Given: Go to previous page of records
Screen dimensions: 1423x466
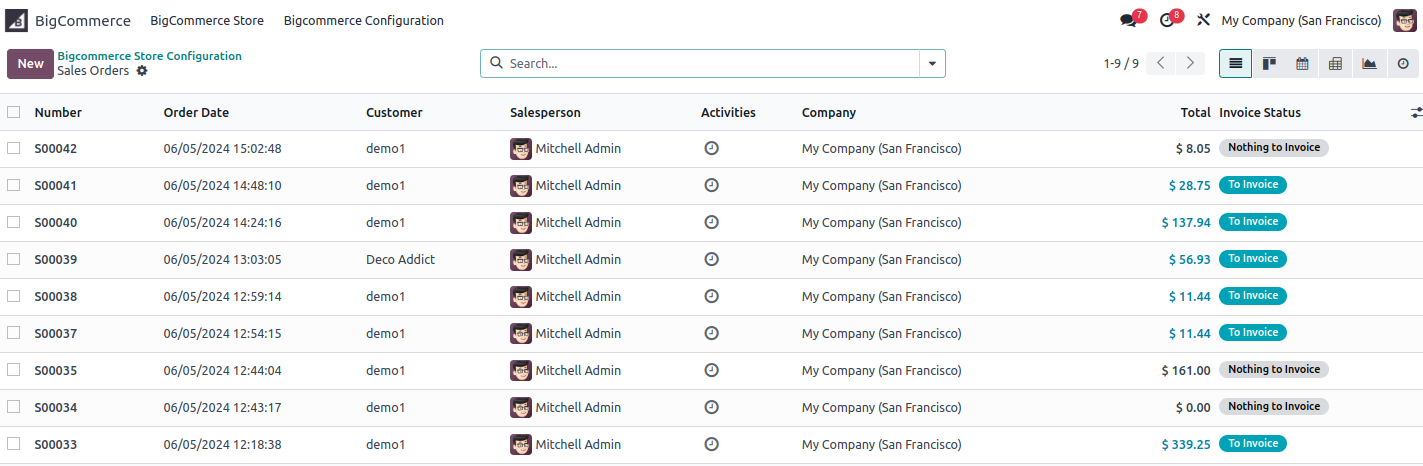Looking at the screenshot, I should point(1160,63).
